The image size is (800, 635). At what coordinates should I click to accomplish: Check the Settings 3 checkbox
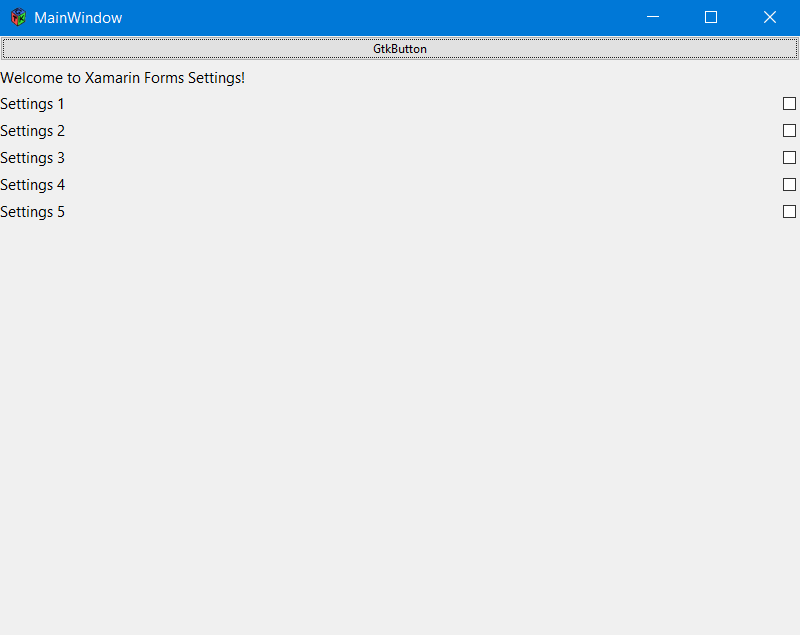pos(789,158)
